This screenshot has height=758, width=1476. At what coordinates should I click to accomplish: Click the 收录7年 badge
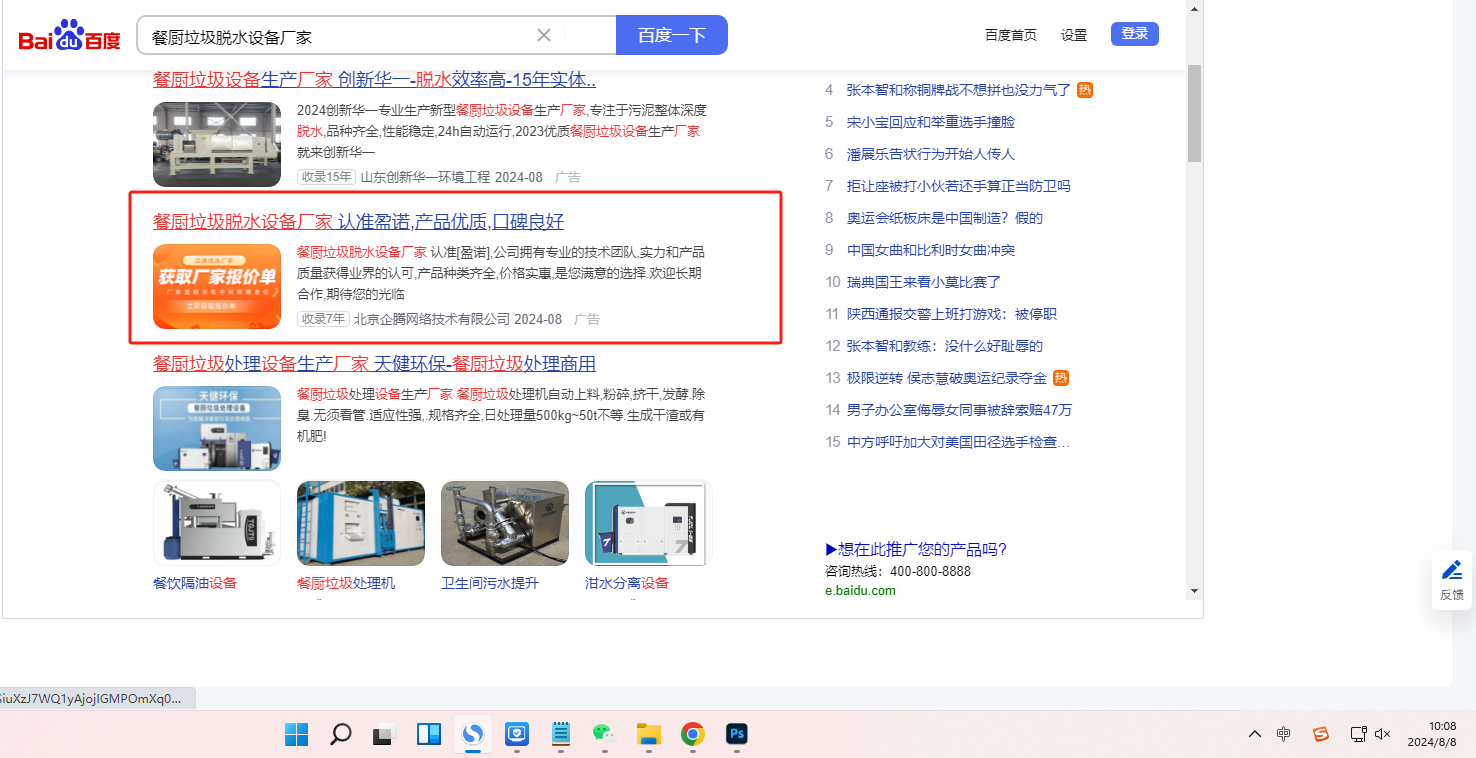click(x=323, y=319)
